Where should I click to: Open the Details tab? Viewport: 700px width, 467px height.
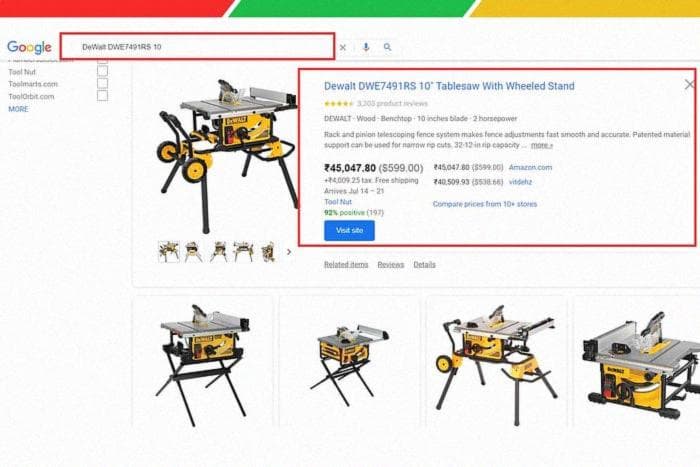(424, 265)
